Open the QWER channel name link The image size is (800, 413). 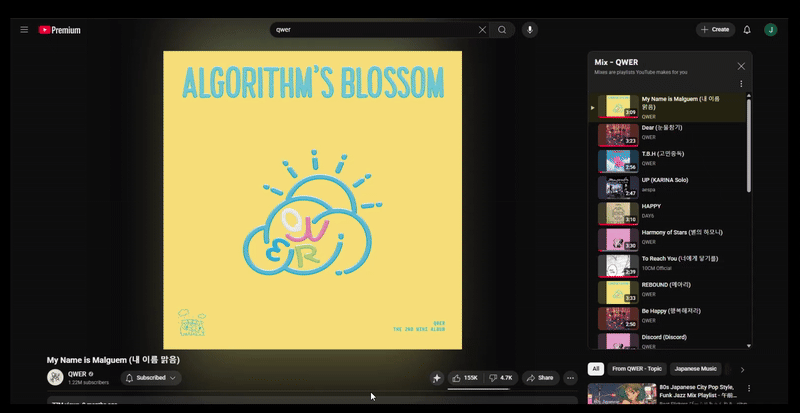pyautogui.click(x=77, y=374)
